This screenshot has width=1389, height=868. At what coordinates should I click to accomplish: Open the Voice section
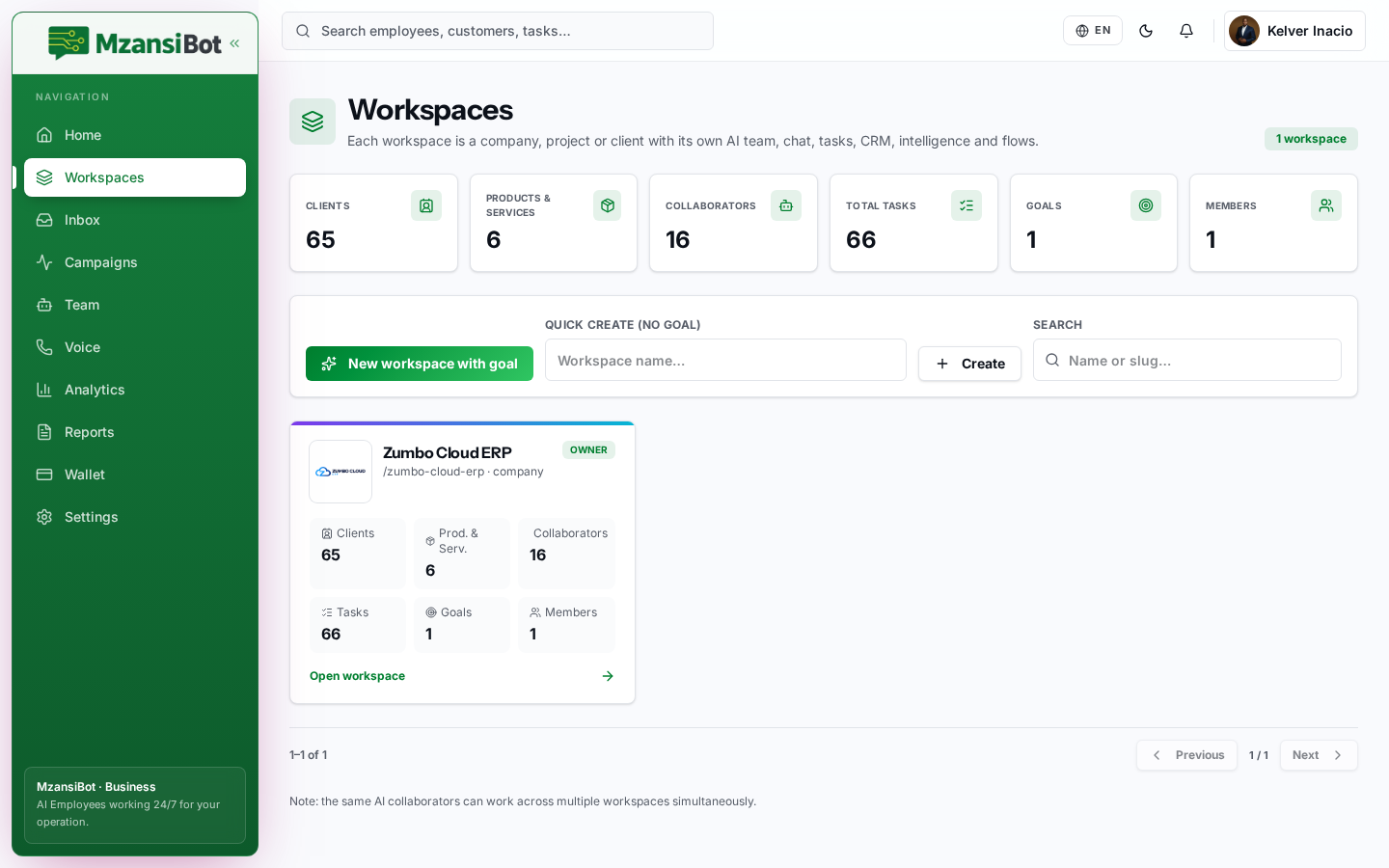click(135, 347)
